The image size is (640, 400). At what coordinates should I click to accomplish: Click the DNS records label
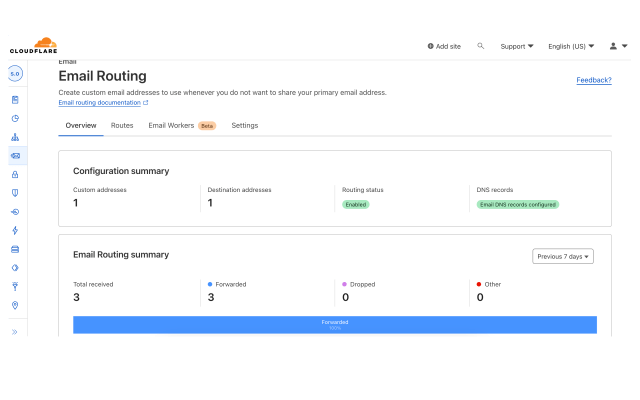pyautogui.click(x=495, y=190)
